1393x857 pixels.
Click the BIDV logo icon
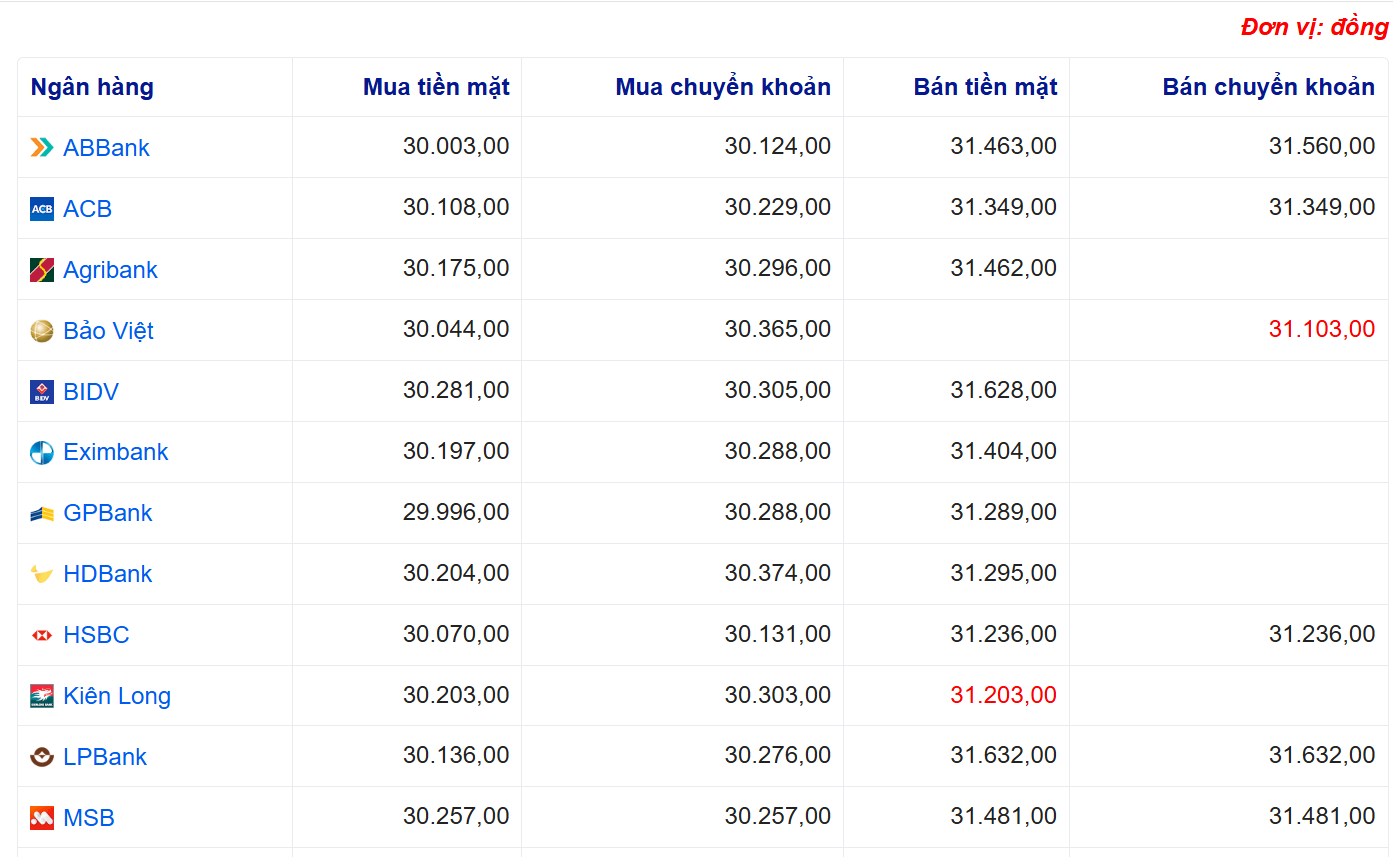point(42,392)
